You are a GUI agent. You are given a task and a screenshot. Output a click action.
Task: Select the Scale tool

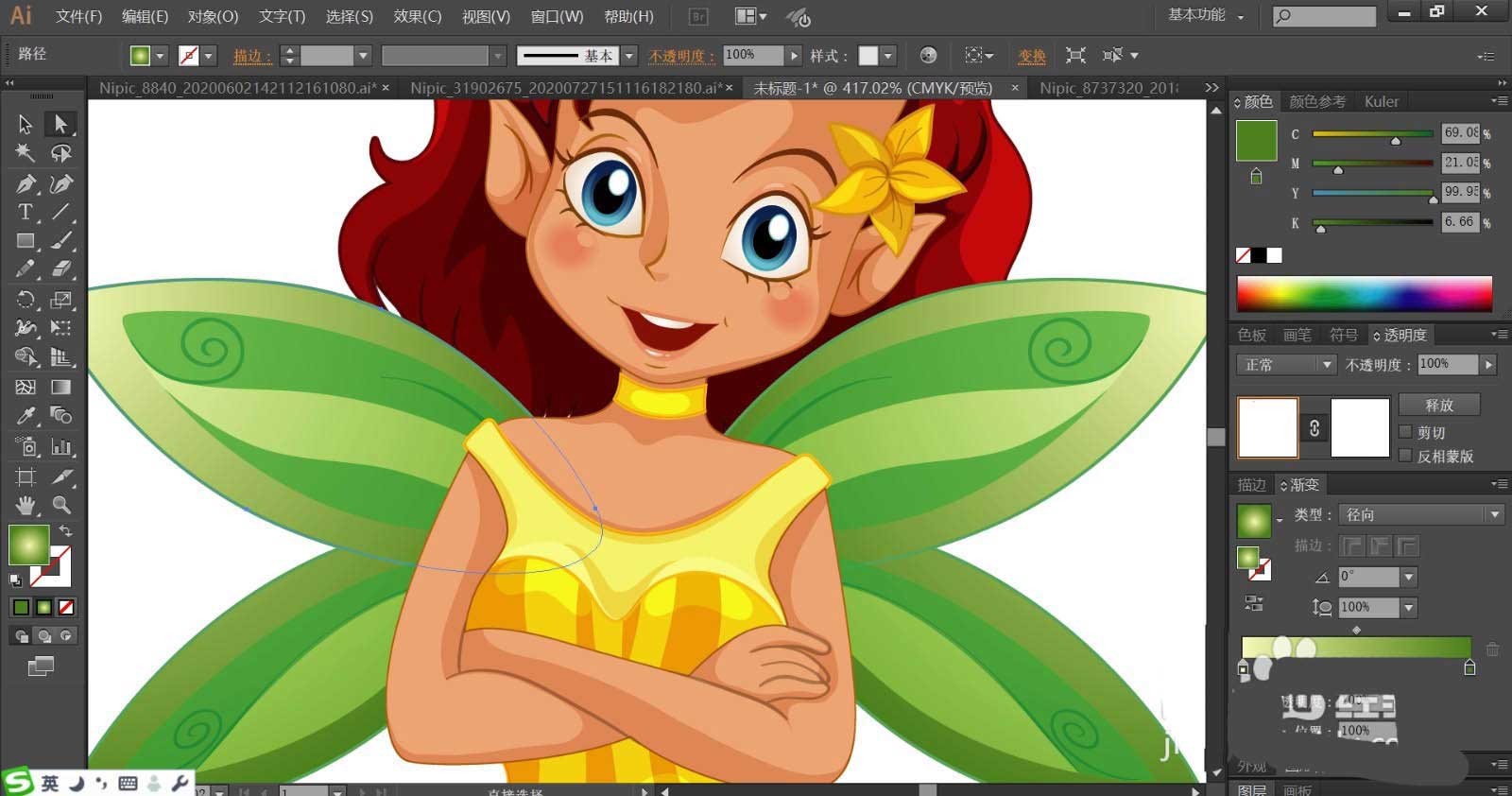tap(60, 300)
